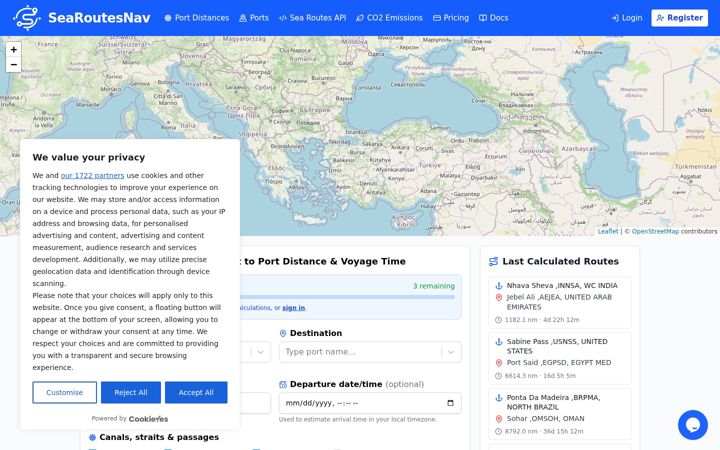Screen dimensions: 720x450
Task: Click the 'Powered by CookieYes' label
Action: pyautogui.click(x=130, y=419)
